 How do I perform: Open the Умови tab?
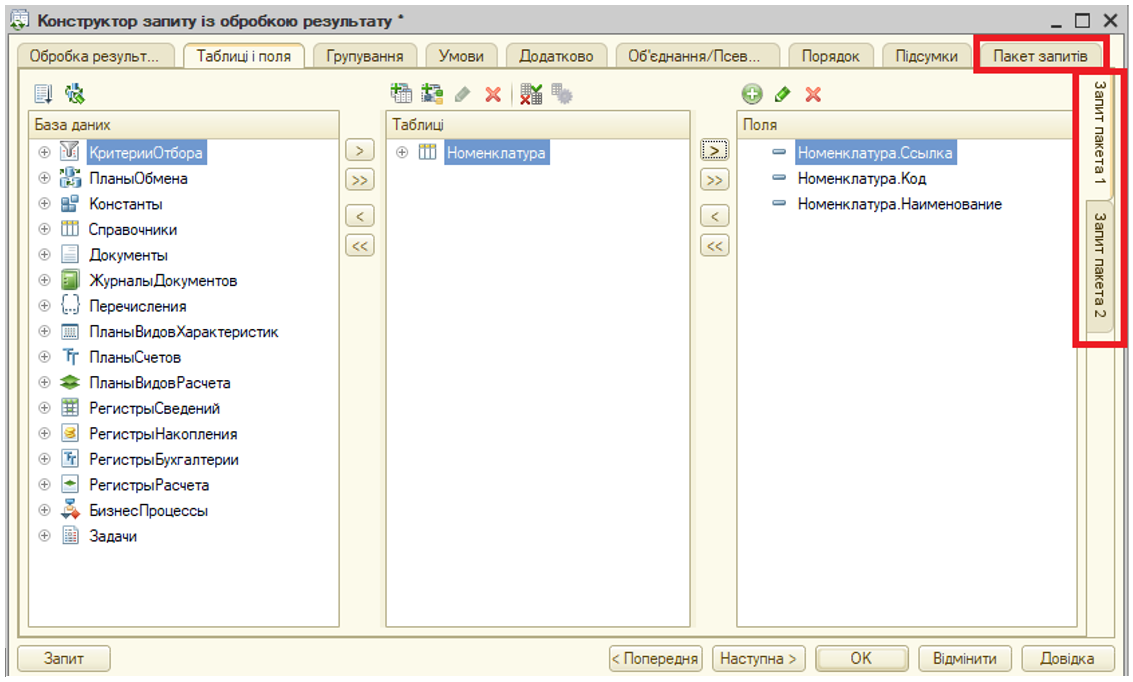click(460, 56)
